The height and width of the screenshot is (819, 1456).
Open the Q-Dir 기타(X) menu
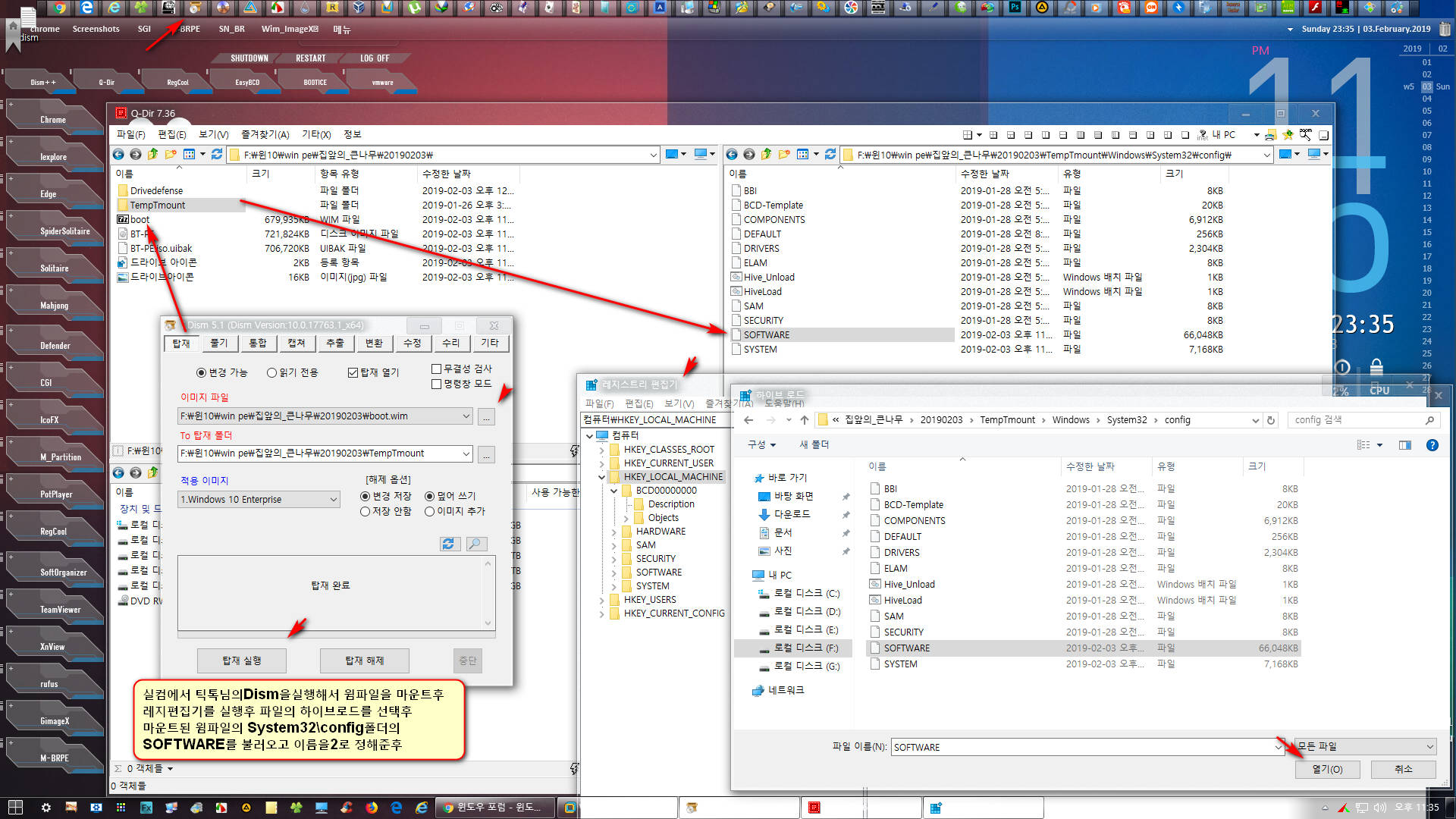click(x=316, y=134)
